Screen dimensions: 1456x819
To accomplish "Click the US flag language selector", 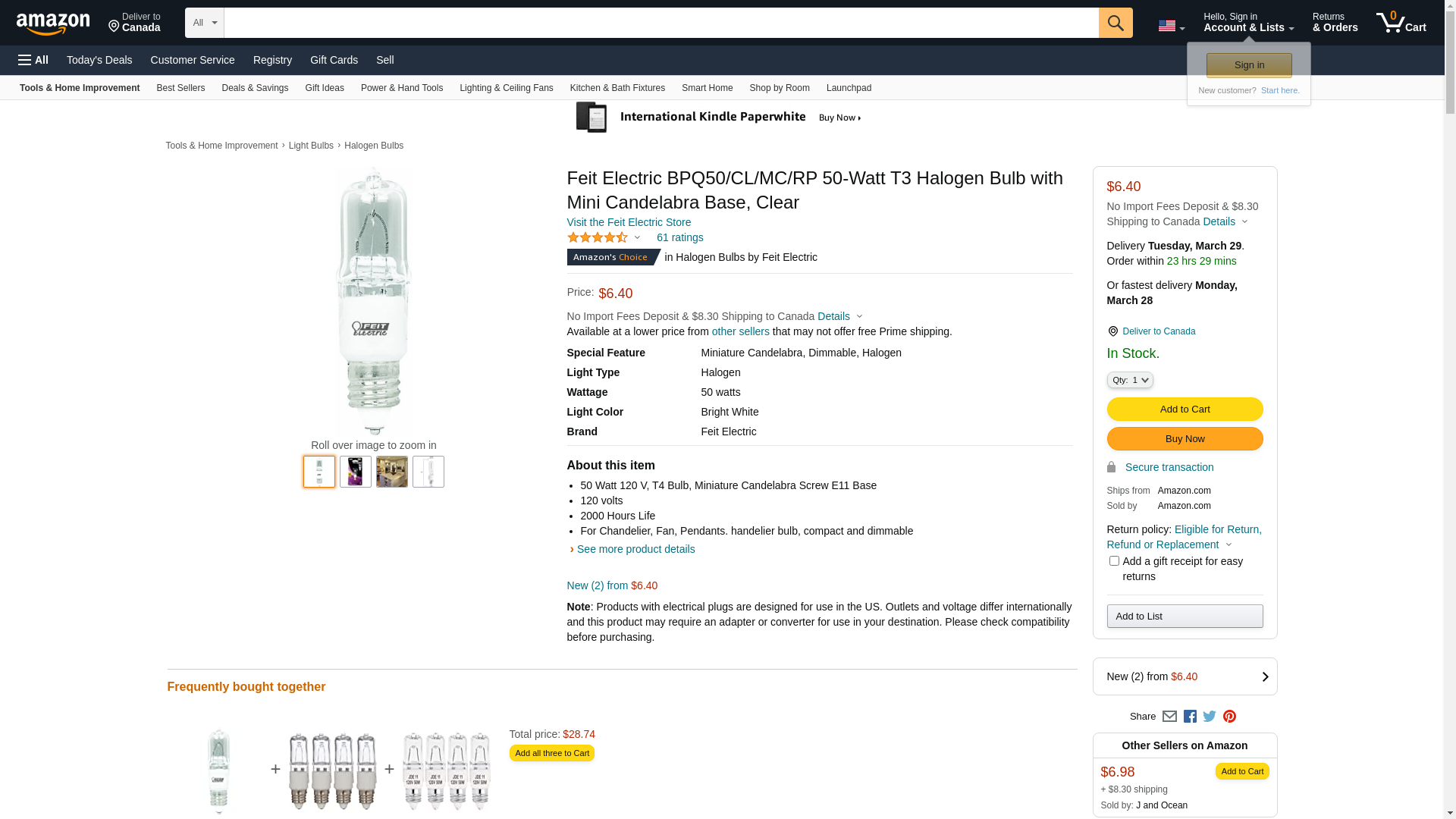I will [1171, 26].
